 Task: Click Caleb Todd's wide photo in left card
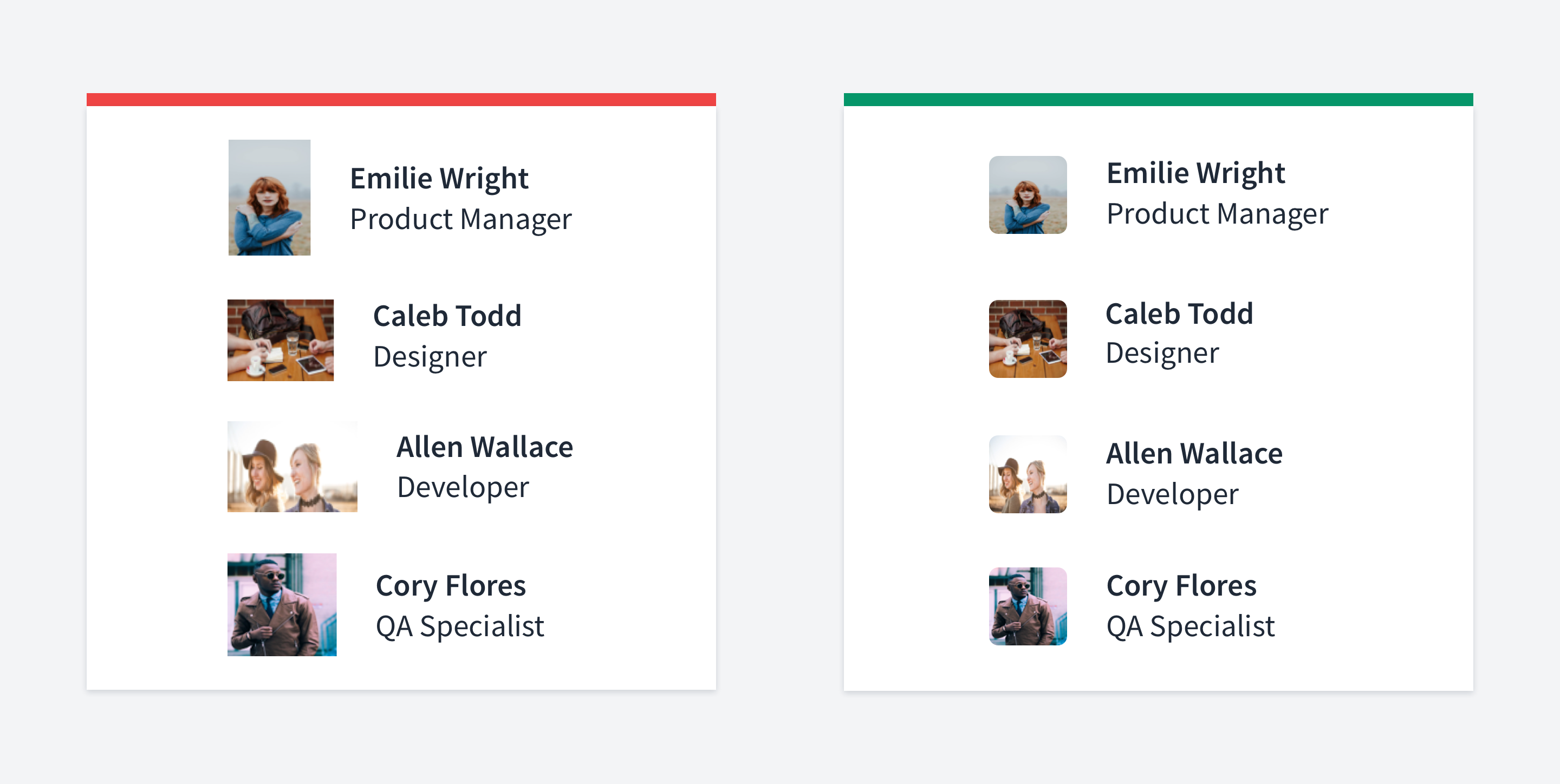tap(281, 340)
